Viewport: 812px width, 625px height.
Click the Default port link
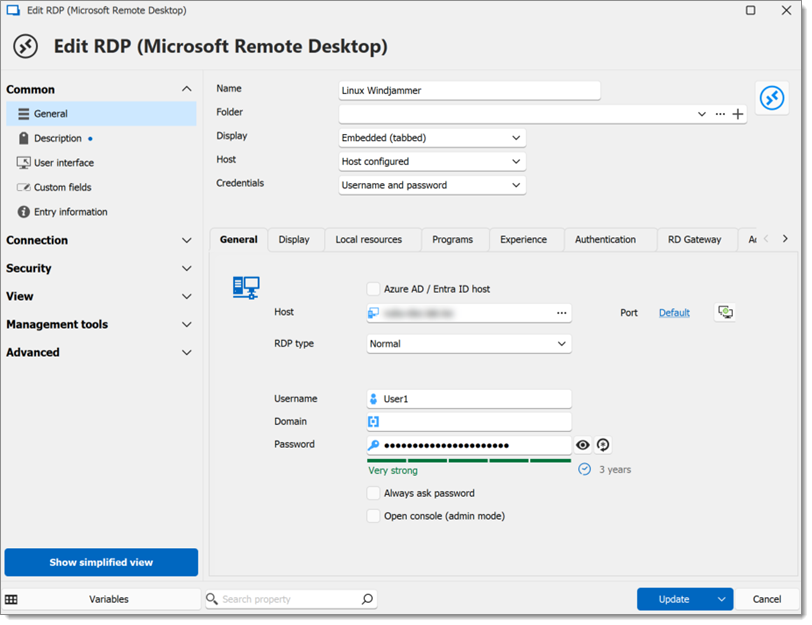pyautogui.click(x=674, y=313)
